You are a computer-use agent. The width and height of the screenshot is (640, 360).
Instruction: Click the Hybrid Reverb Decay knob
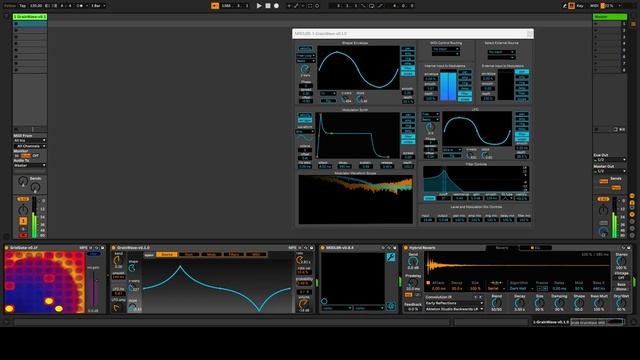click(x=520, y=303)
